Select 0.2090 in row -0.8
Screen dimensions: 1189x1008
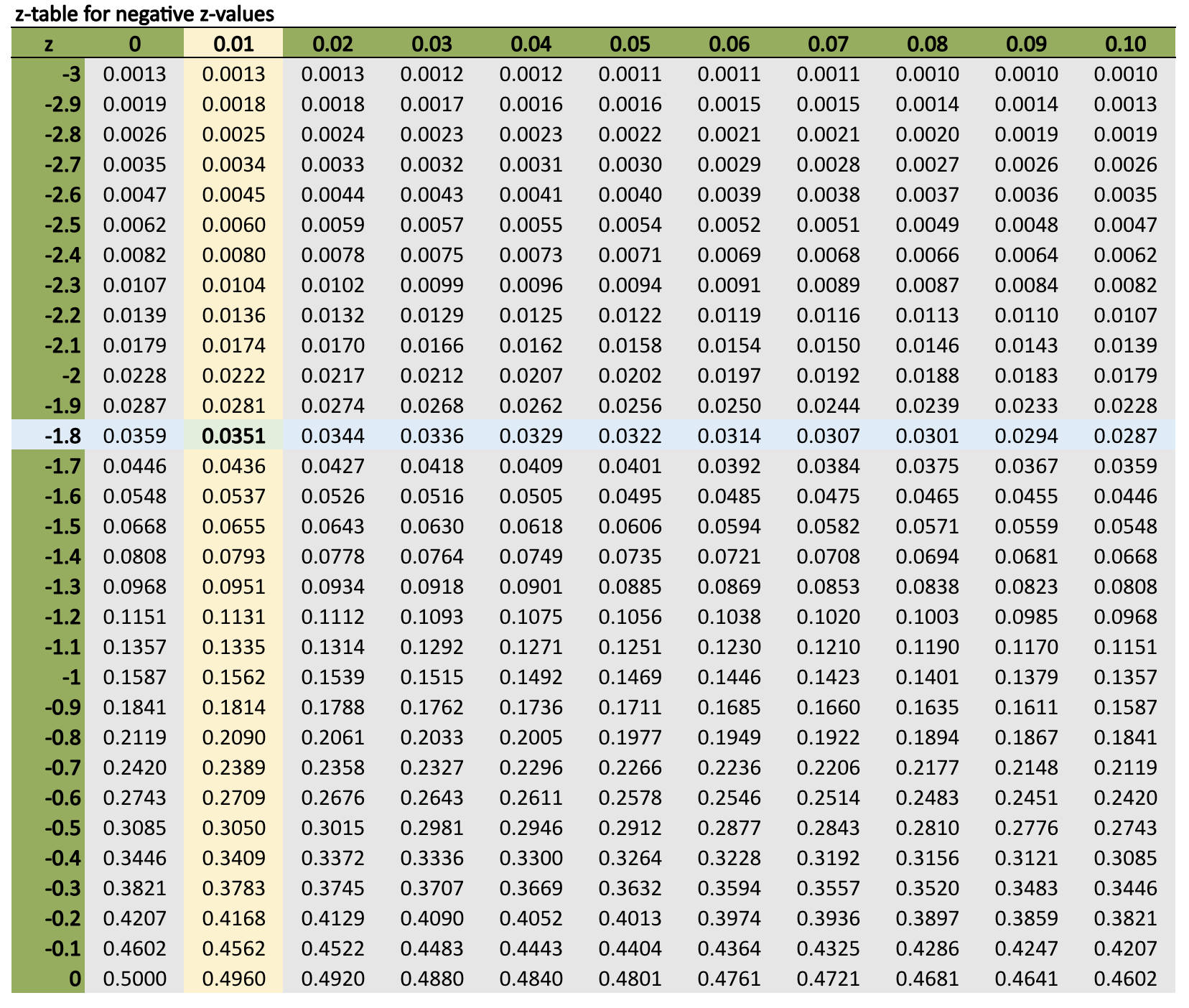pos(233,737)
